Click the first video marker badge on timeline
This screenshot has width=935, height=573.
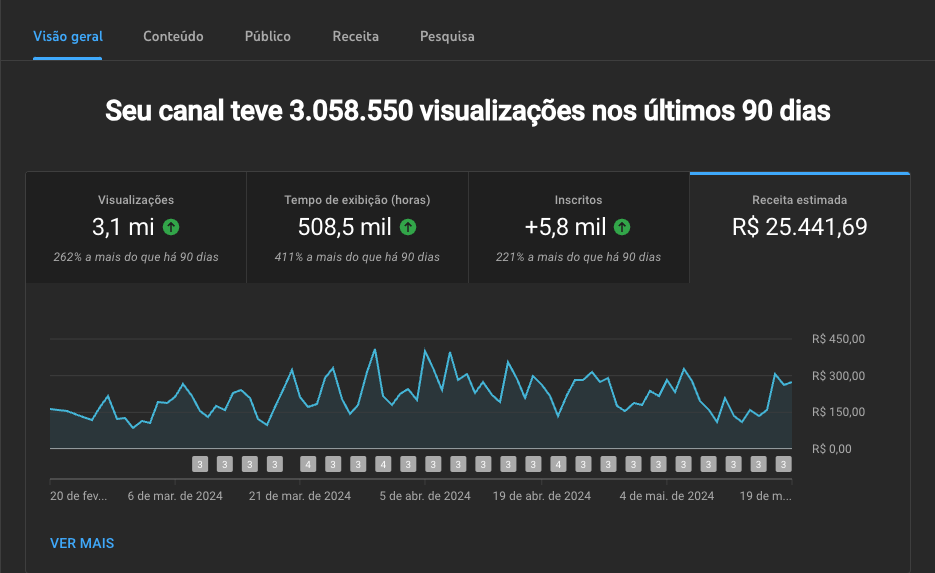point(200,464)
